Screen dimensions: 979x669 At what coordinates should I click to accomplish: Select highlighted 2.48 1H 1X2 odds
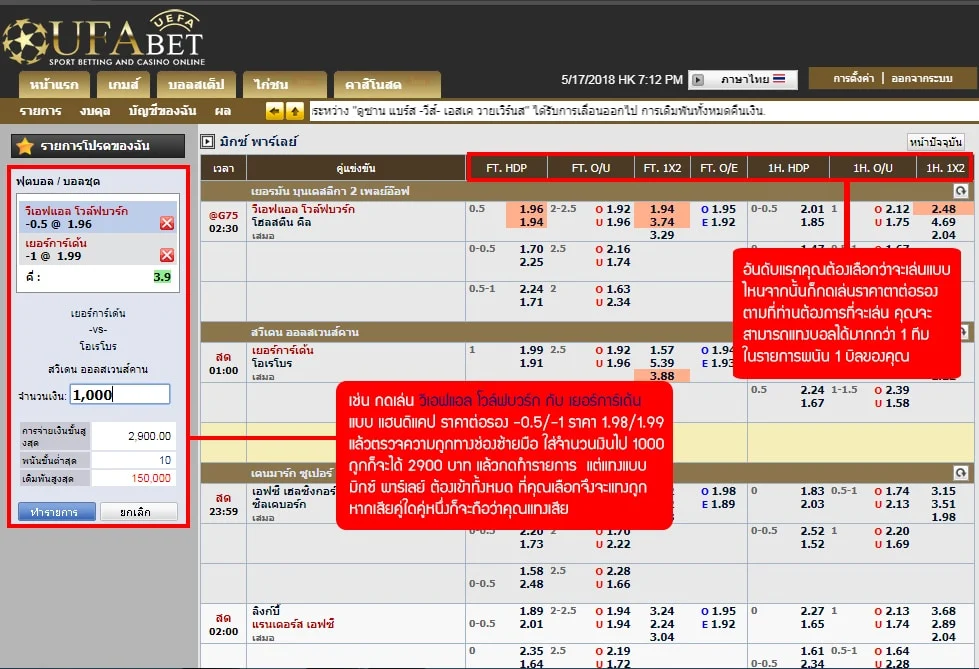click(x=943, y=209)
